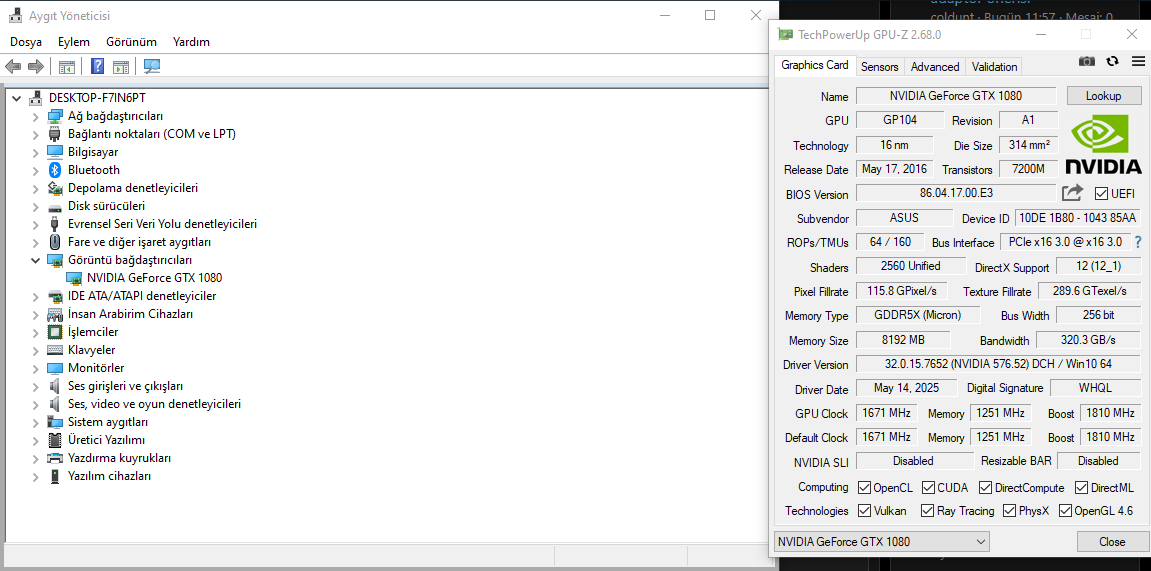Click the Lookup button
This screenshot has height=571, width=1151.
1103,96
